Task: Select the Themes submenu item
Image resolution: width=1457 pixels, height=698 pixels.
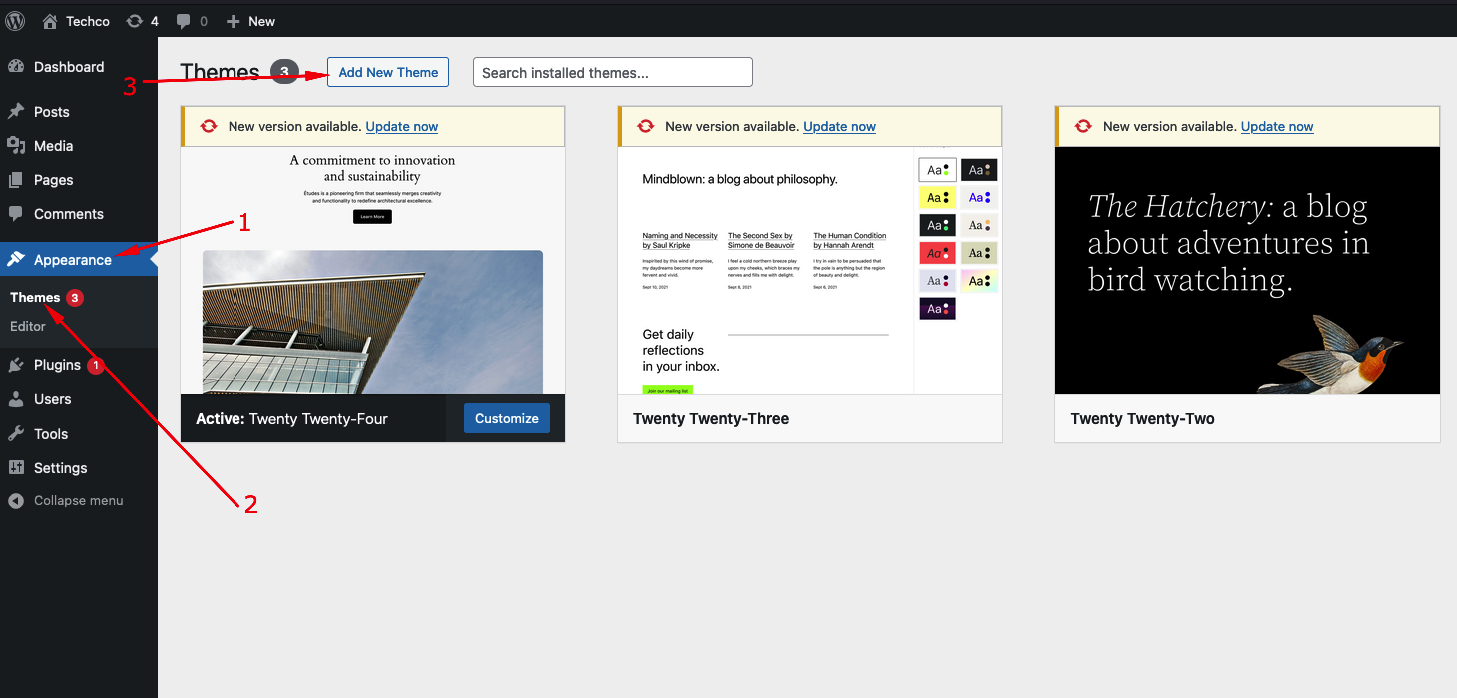Action: click(x=35, y=297)
